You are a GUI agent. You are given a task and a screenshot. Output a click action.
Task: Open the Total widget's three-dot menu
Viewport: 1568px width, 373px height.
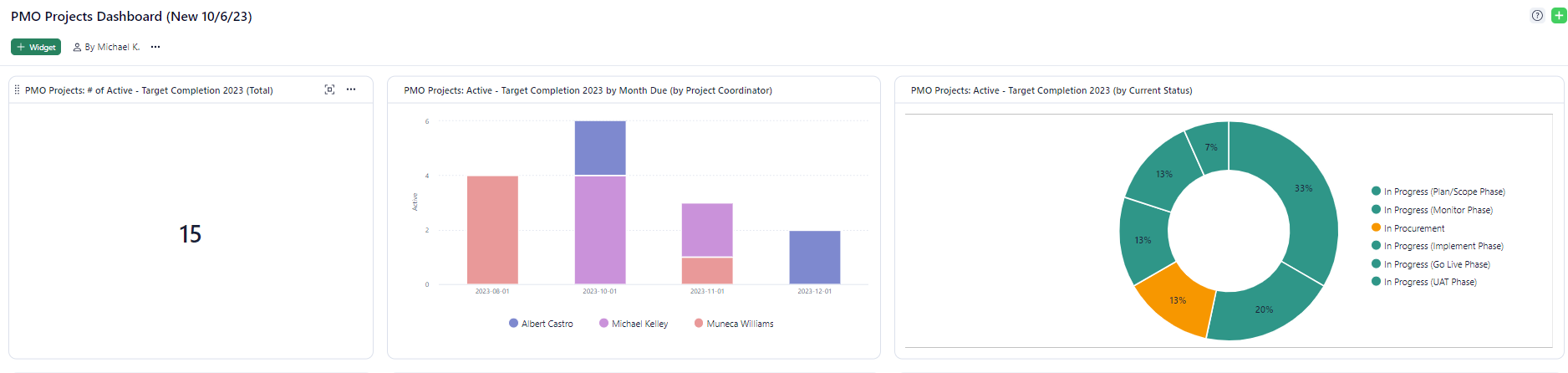351,89
